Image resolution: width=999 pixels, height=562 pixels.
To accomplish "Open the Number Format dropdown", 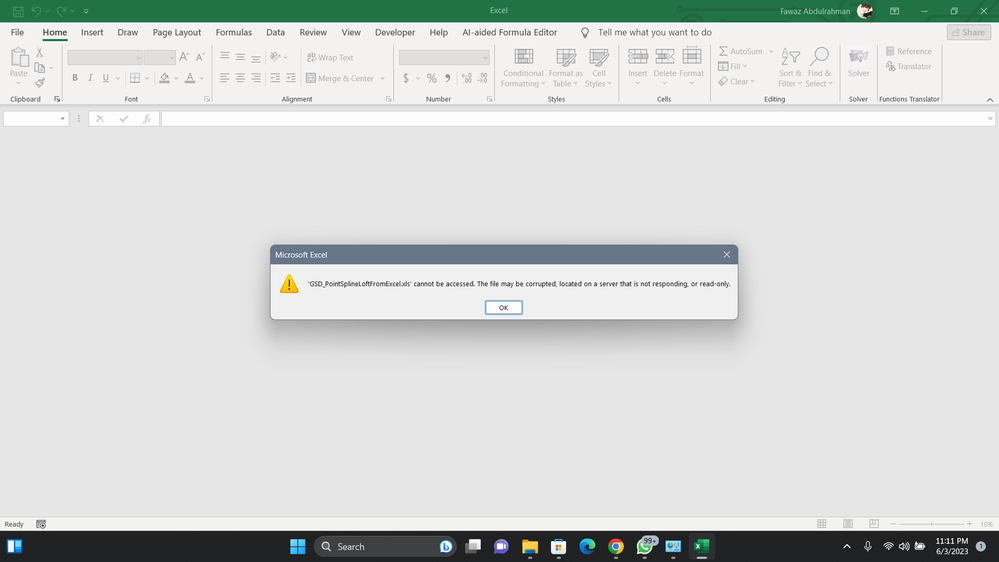I will (485, 57).
